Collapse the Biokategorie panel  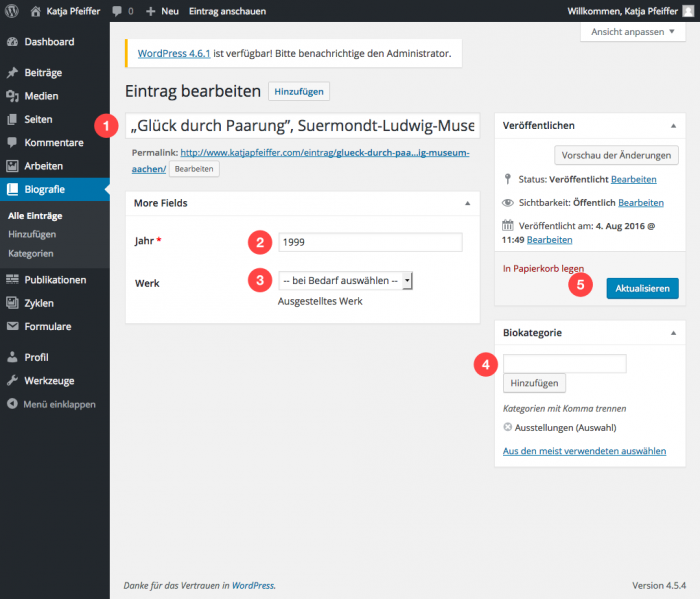pos(673,333)
